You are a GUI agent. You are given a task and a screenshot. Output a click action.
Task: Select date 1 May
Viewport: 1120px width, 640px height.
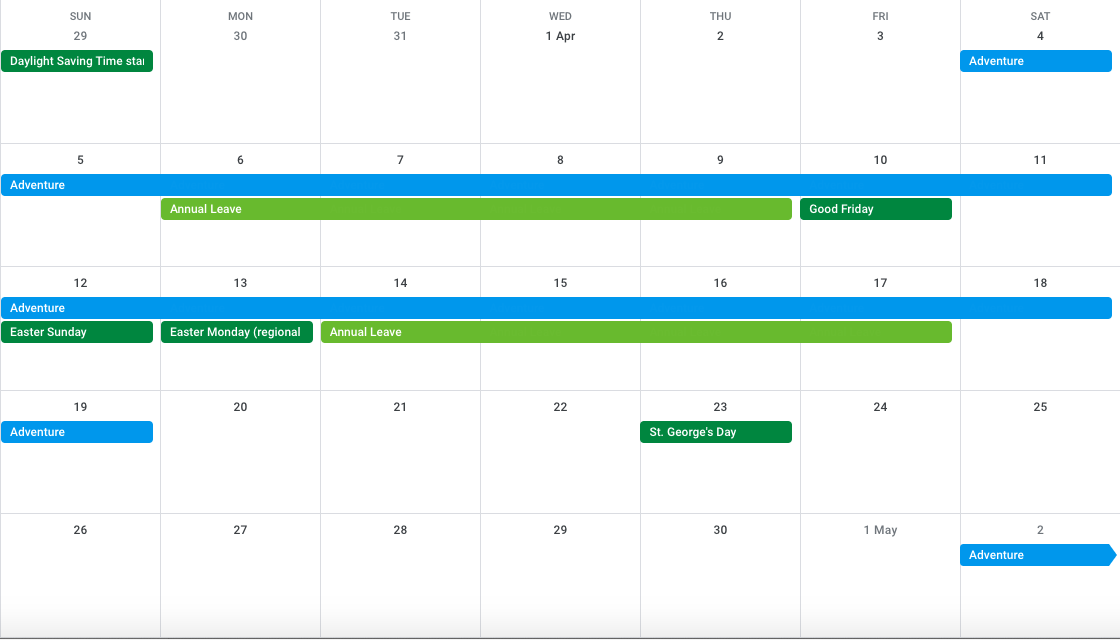[880, 530]
